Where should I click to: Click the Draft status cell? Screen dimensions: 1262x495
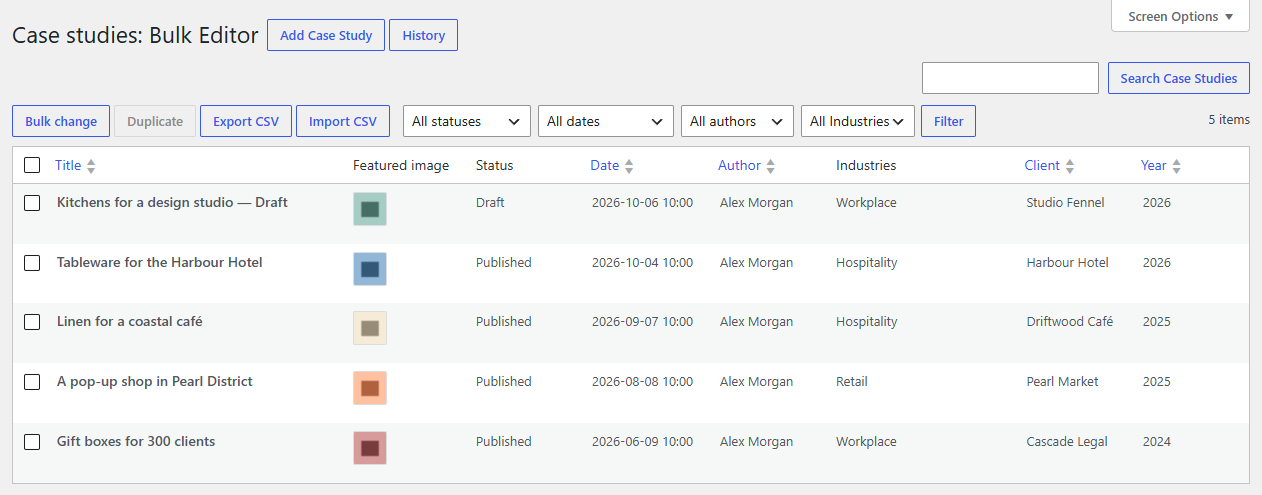point(490,203)
